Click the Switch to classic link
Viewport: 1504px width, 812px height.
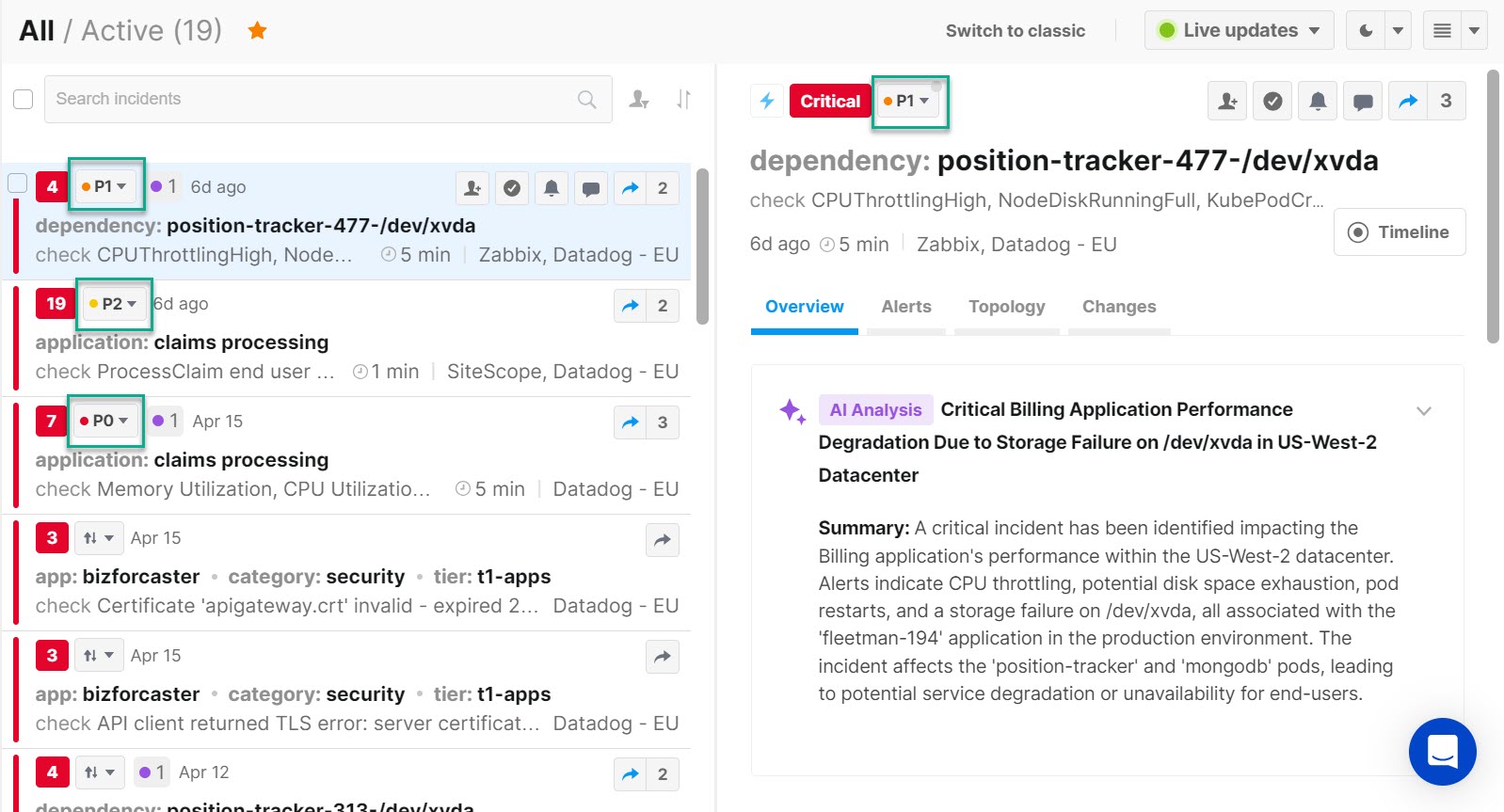tap(1015, 31)
